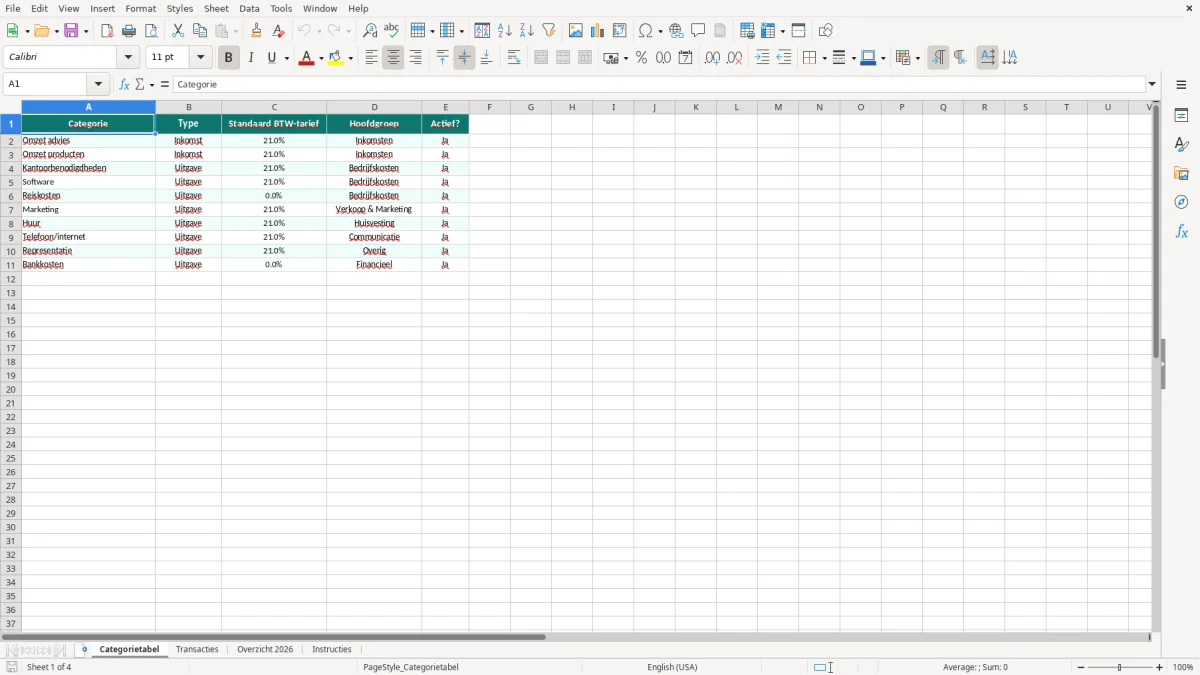Toggle center vertically alignment
Screen dimensions: 1200x675
pos(464,58)
